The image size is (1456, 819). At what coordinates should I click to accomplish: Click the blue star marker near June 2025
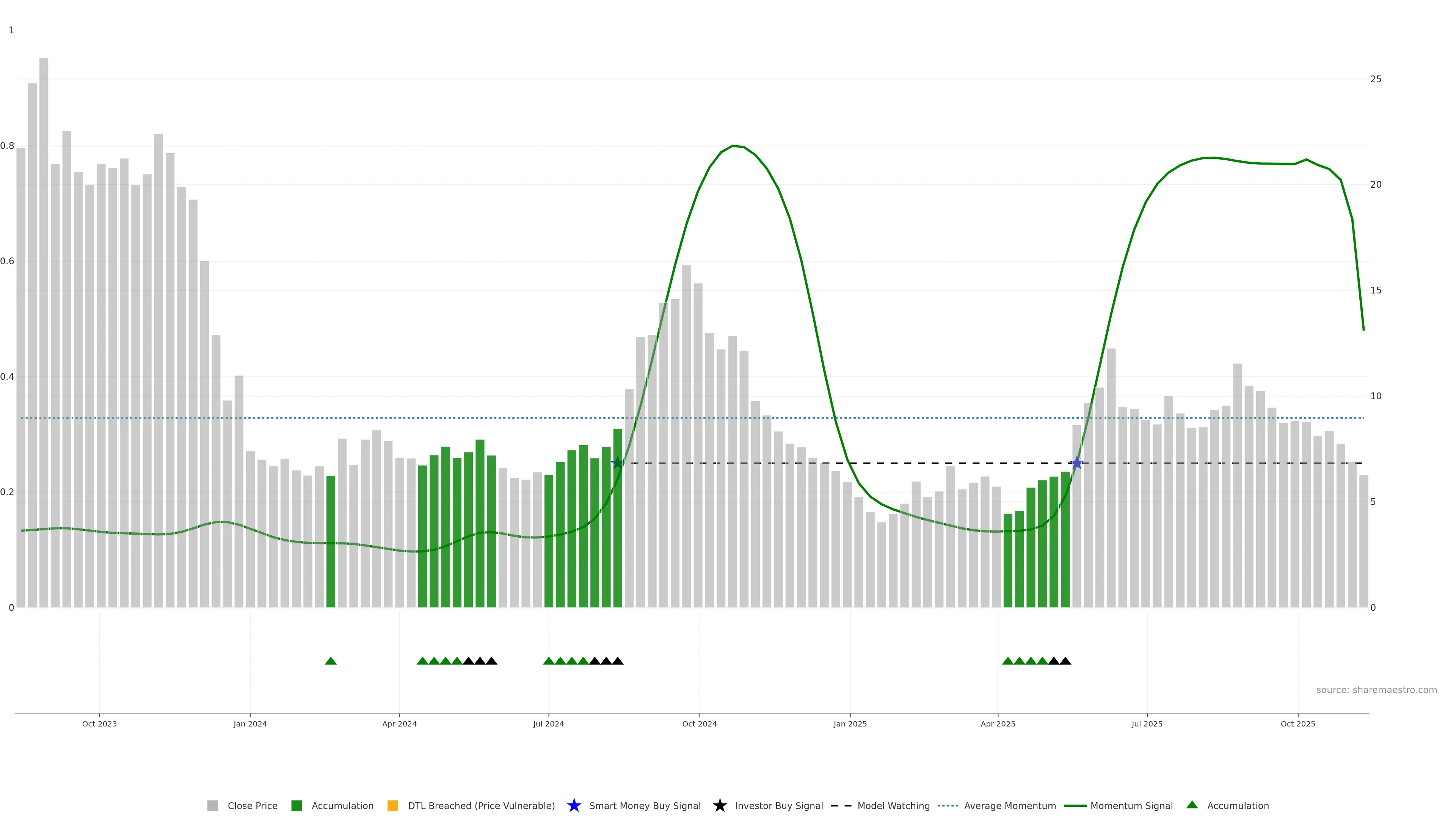click(1077, 463)
